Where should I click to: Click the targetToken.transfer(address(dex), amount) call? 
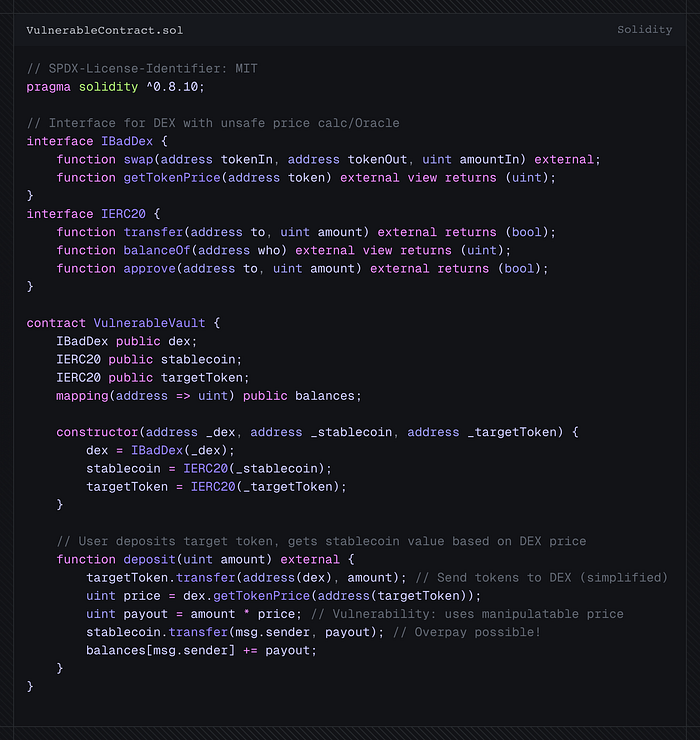click(246, 578)
